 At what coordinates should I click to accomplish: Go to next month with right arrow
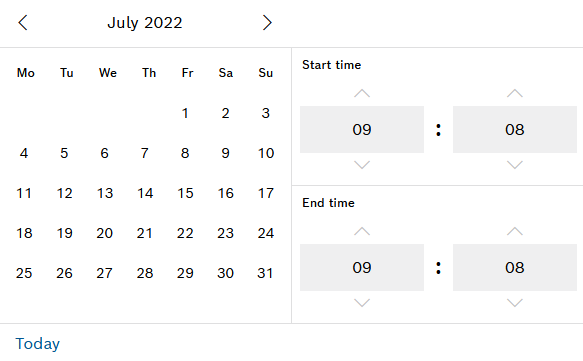point(267,23)
